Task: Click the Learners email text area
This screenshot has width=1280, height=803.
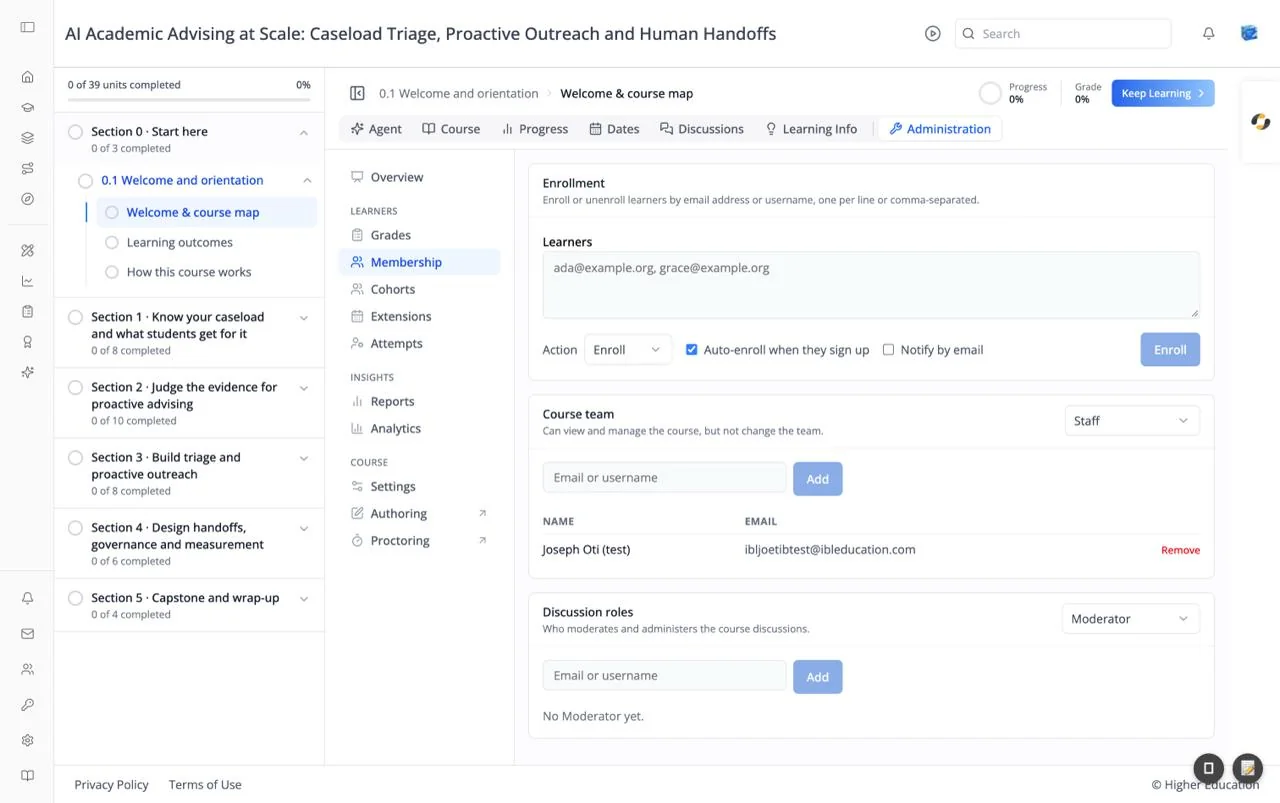Action: [x=871, y=285]
